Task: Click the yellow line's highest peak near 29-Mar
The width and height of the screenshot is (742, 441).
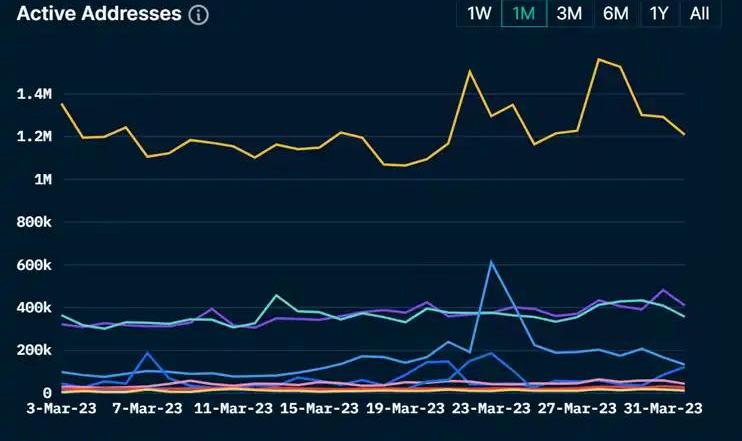Action: (598, 59)
